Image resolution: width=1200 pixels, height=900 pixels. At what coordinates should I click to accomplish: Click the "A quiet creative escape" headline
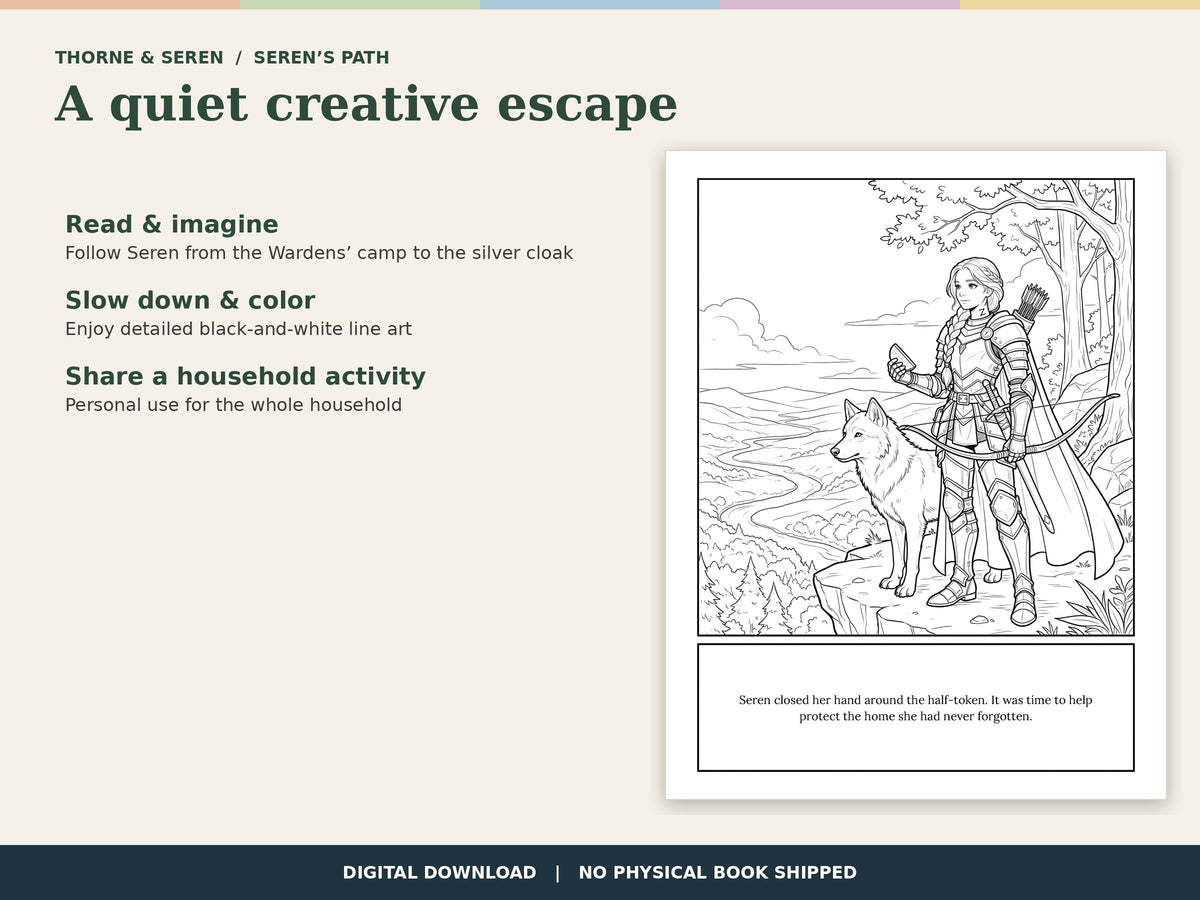366,104
